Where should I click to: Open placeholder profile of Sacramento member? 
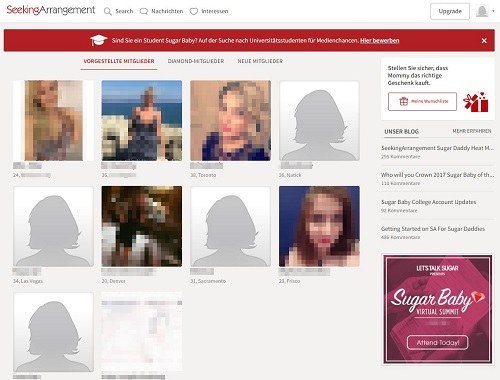point(230,226)
